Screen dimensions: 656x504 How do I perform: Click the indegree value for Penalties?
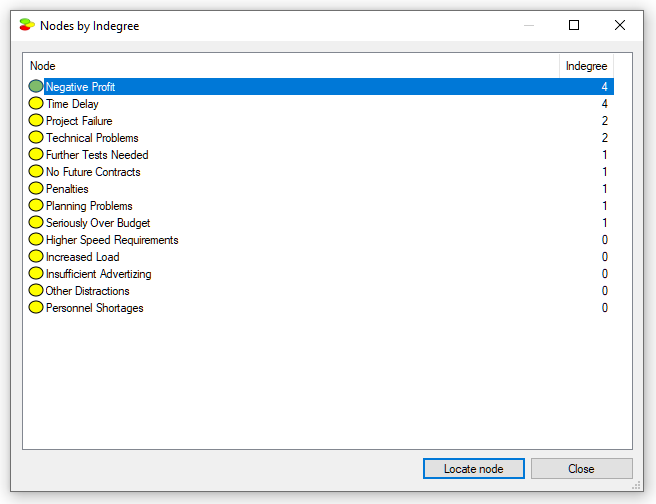(x=605, y=189)
